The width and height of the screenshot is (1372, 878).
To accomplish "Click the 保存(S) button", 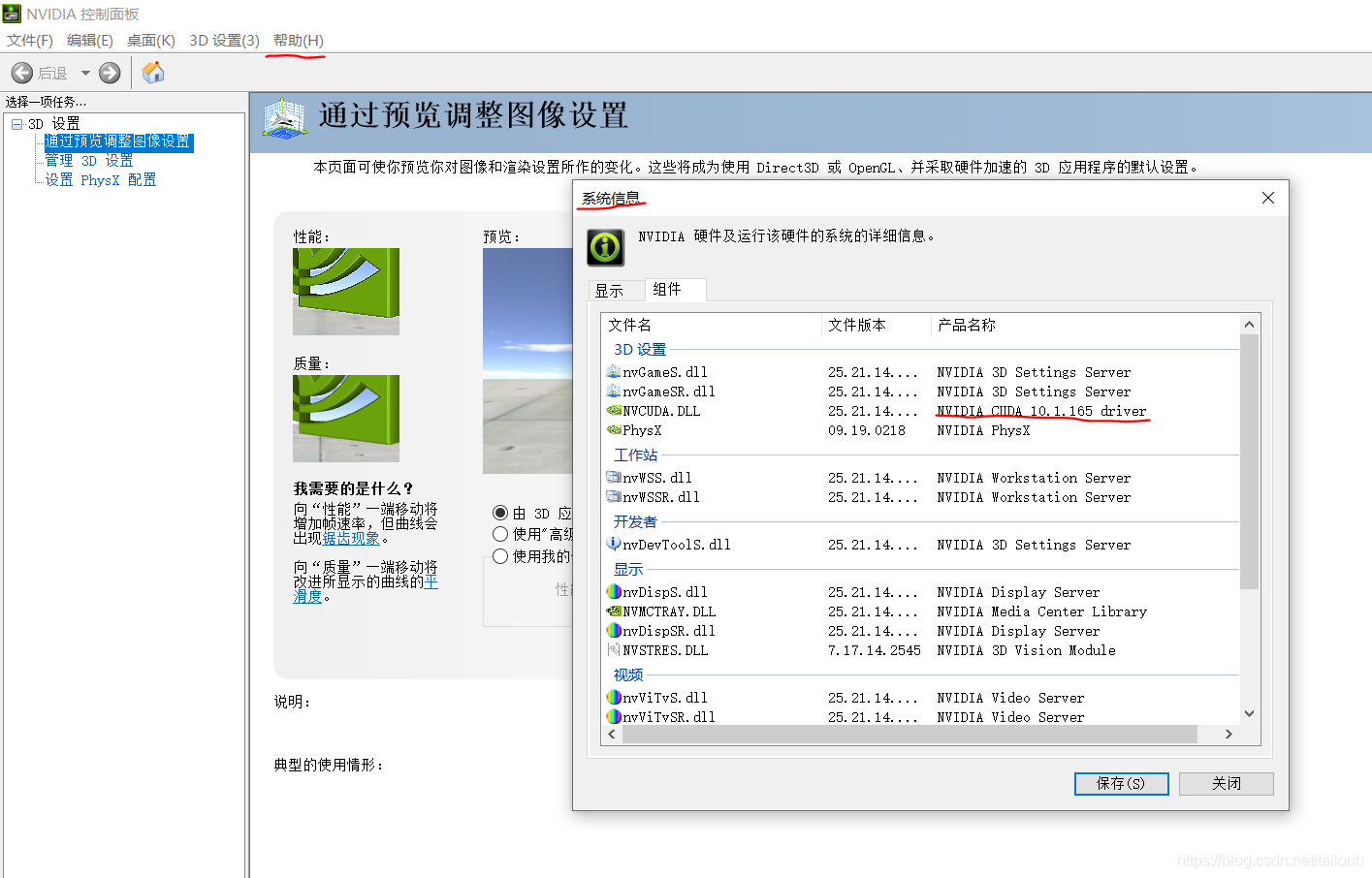I will coord(1121,783).
